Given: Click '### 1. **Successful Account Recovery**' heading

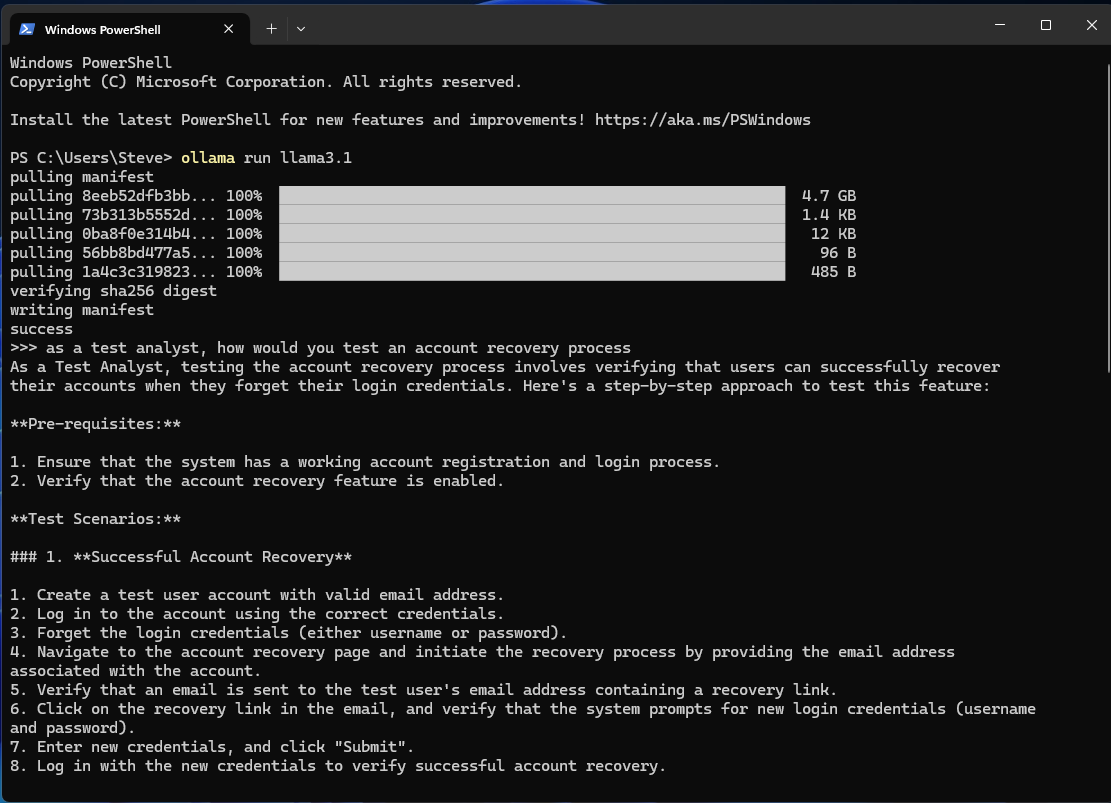Looking at the screenshot, I should tap(181, 557).
